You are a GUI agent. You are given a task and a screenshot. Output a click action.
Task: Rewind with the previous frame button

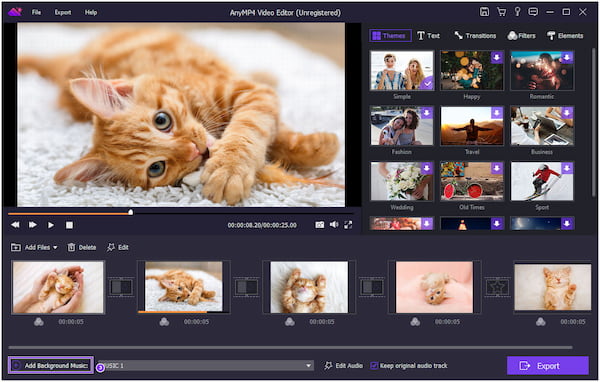click(15, 225)
